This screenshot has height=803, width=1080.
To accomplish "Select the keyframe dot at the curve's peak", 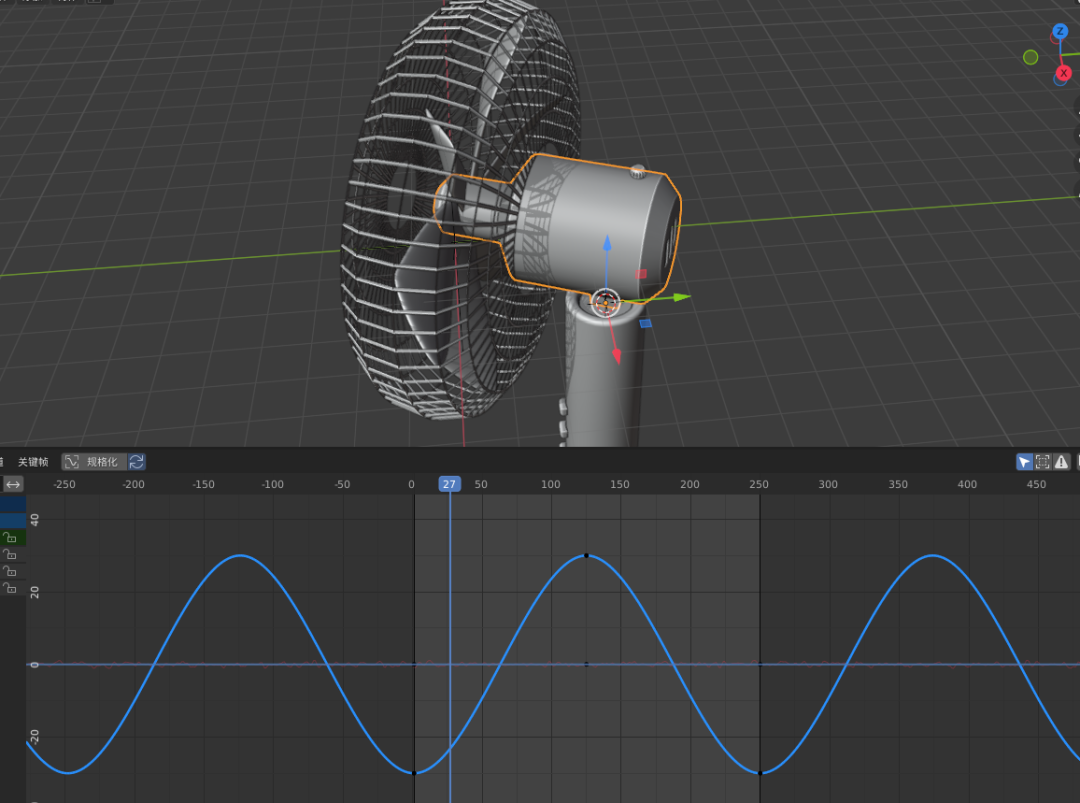I will [585, 557].
